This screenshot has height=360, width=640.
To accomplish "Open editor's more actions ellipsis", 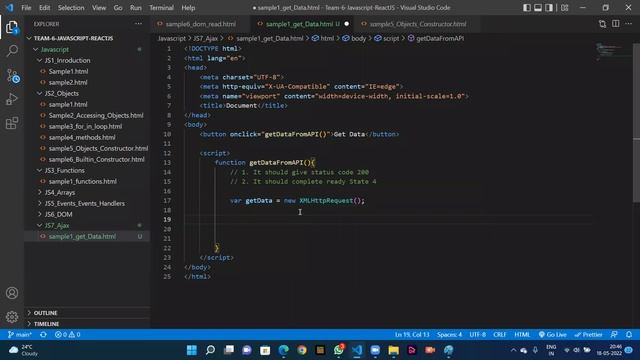I will [629, 24].
